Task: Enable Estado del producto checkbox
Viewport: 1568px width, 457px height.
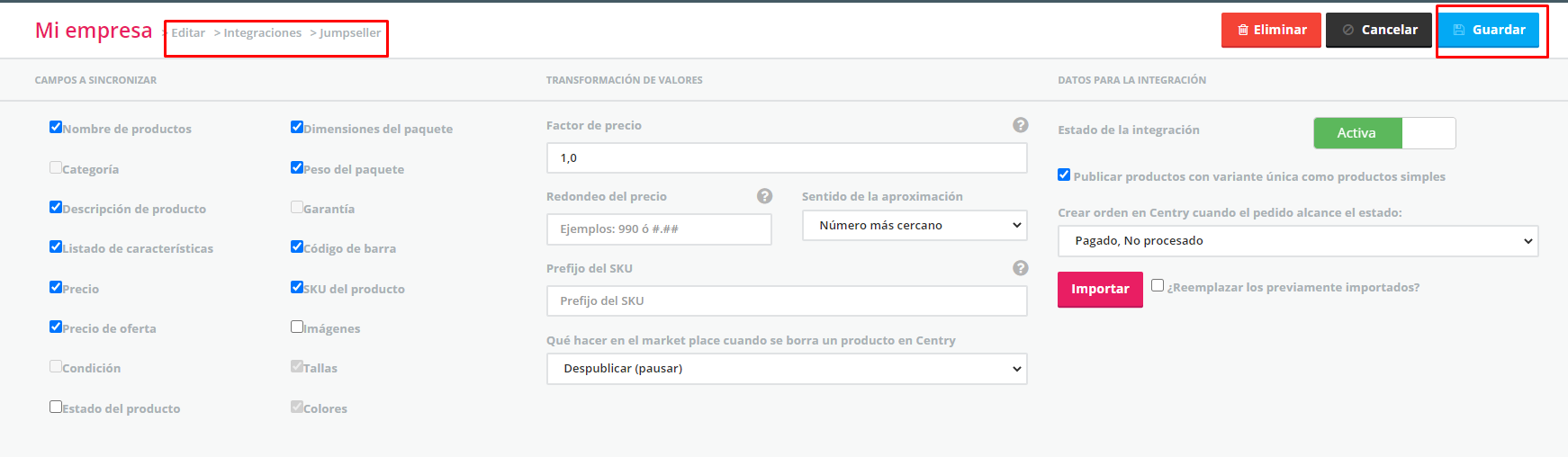Action: [56, 407]
